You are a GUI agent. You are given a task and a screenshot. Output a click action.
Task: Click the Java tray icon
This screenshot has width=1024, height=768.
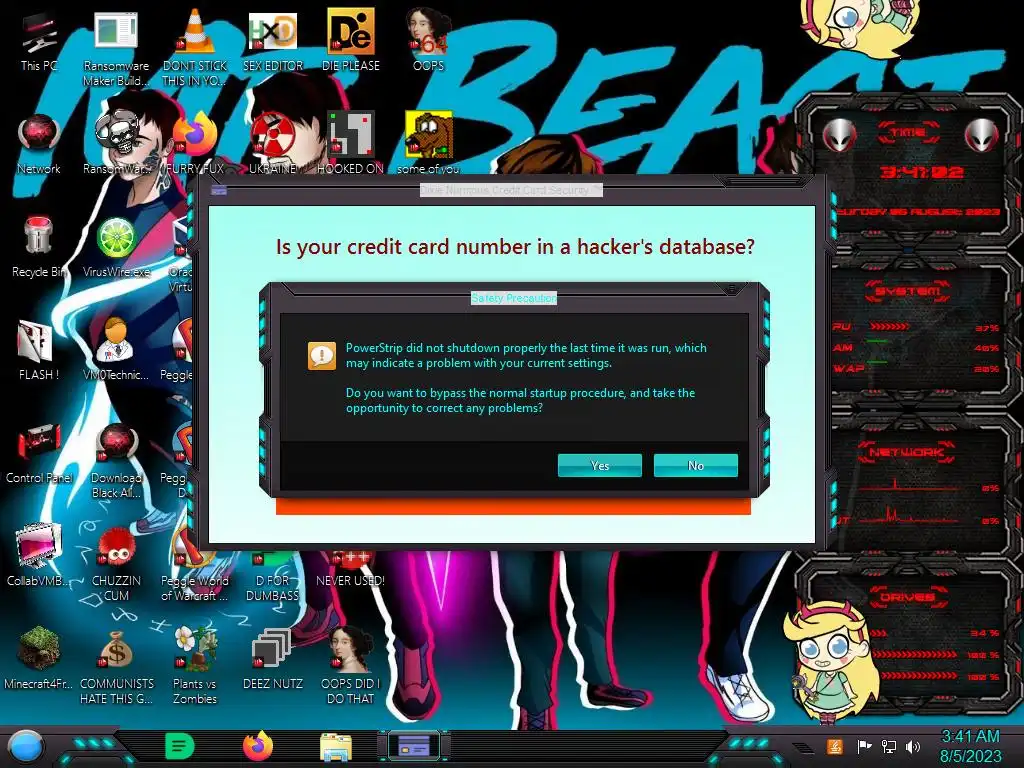[835, 746]
